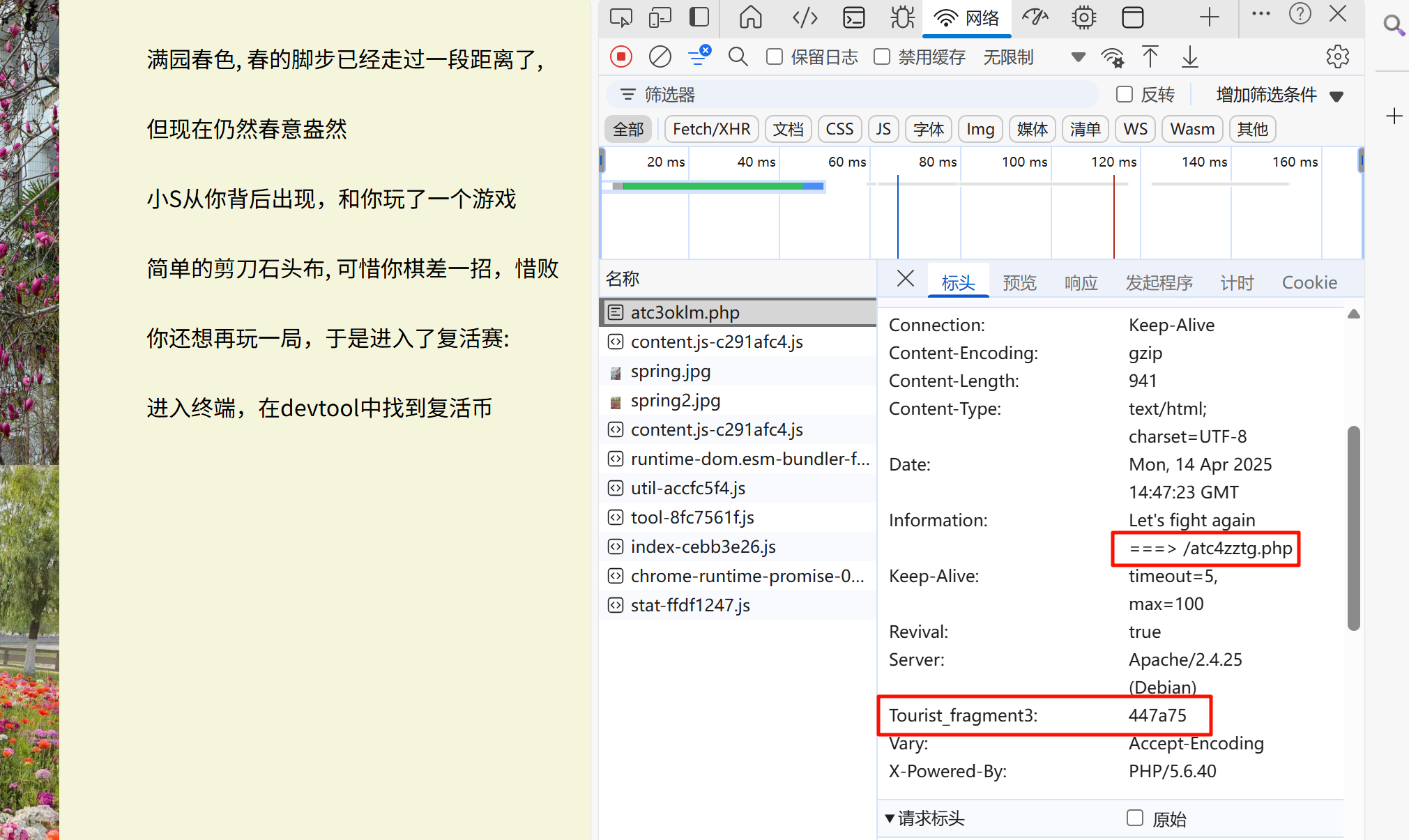Clear the network log
Screen dimensions: 1409x840
pos(660,56)
